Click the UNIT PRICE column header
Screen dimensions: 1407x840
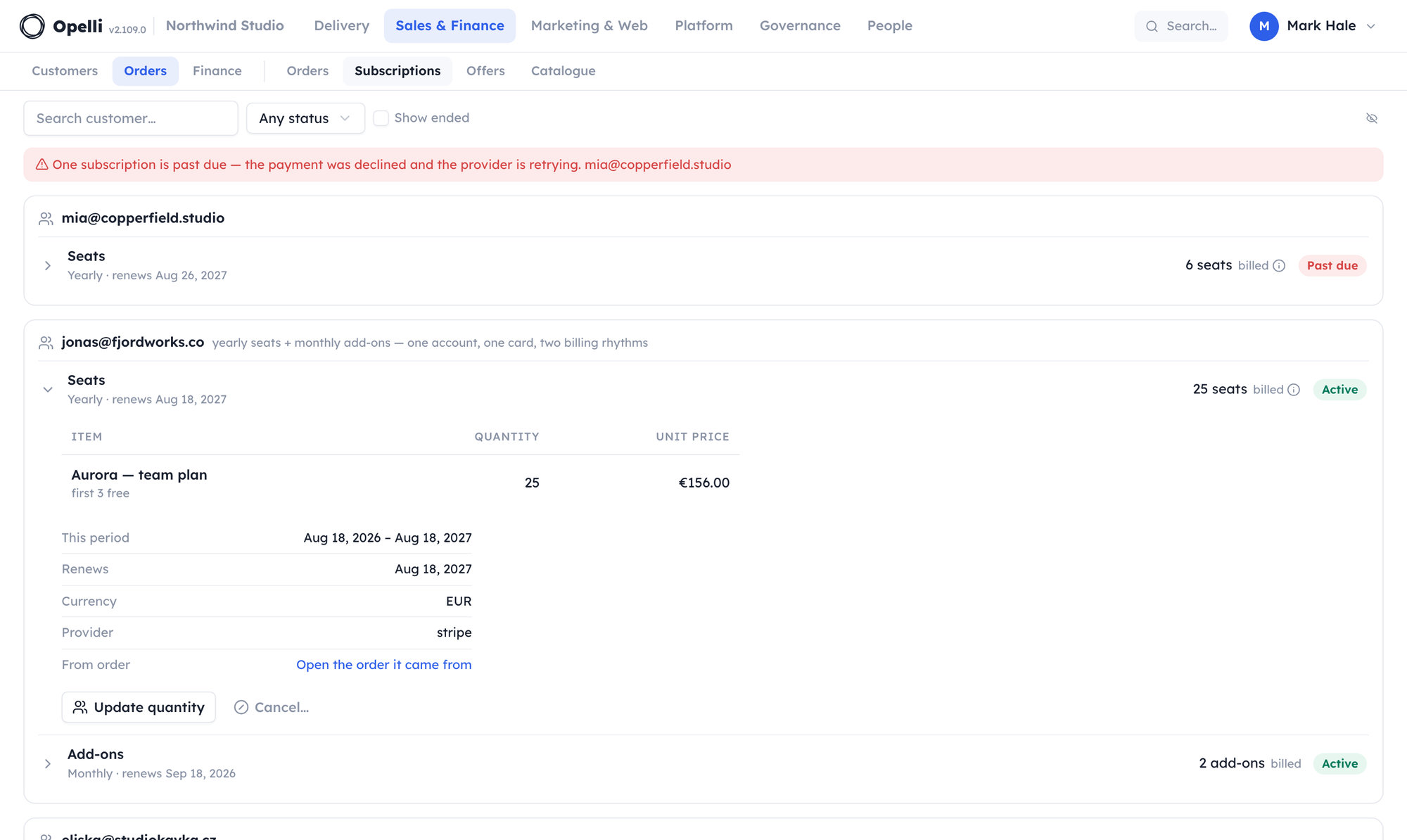click(x=692, y=437)
